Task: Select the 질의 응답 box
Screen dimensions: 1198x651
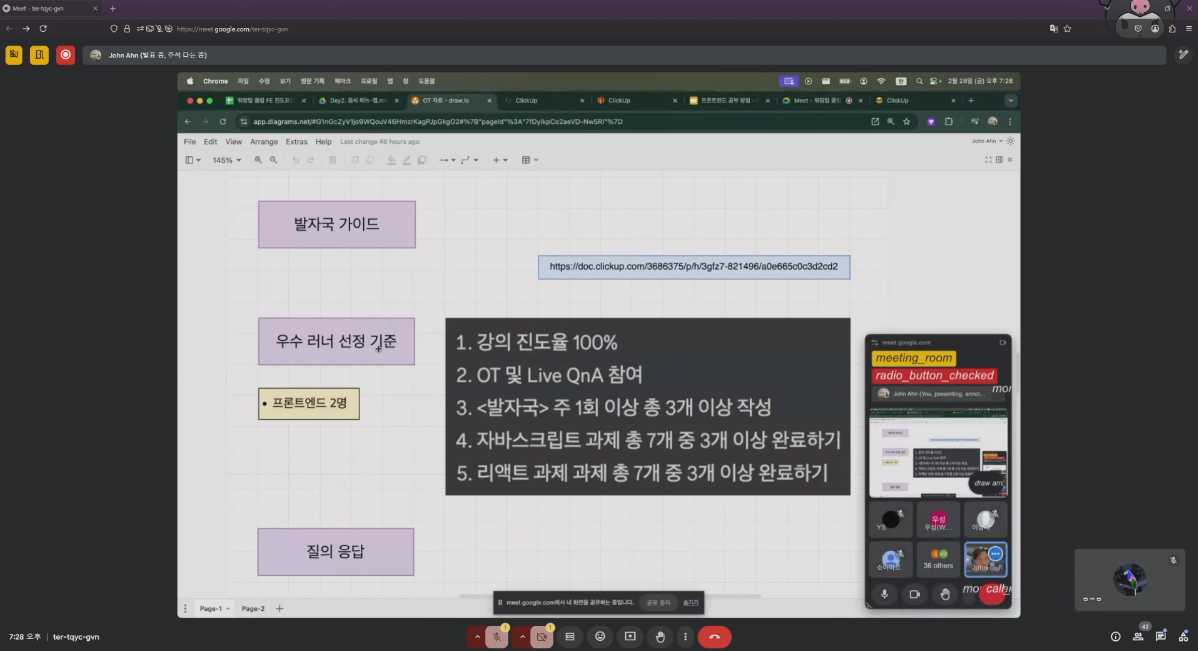Action: 336,552
